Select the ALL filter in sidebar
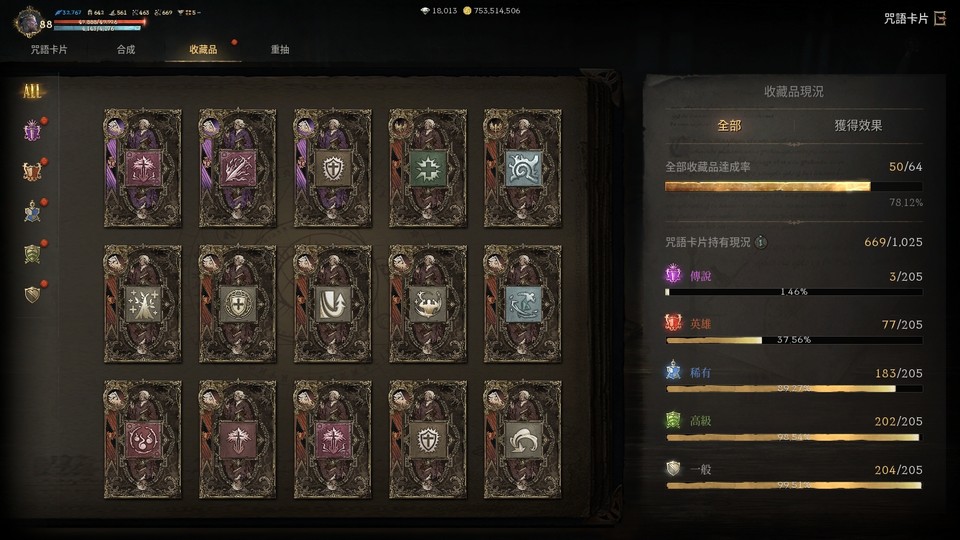Viewport: 960px width, 540px height. (x=32, y=91)
